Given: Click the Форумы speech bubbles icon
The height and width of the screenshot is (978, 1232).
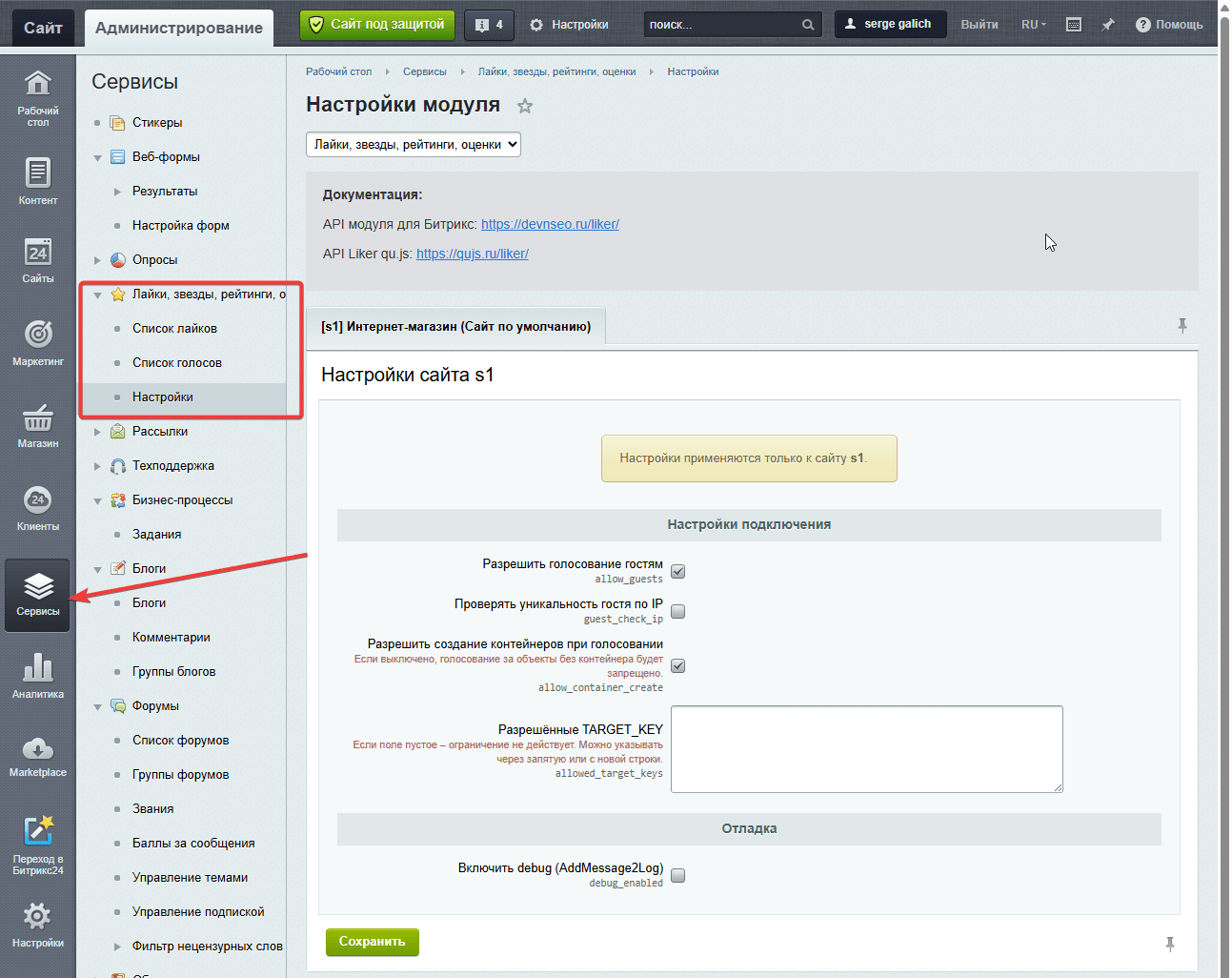Looking at the screenshot, I should 118,705.
